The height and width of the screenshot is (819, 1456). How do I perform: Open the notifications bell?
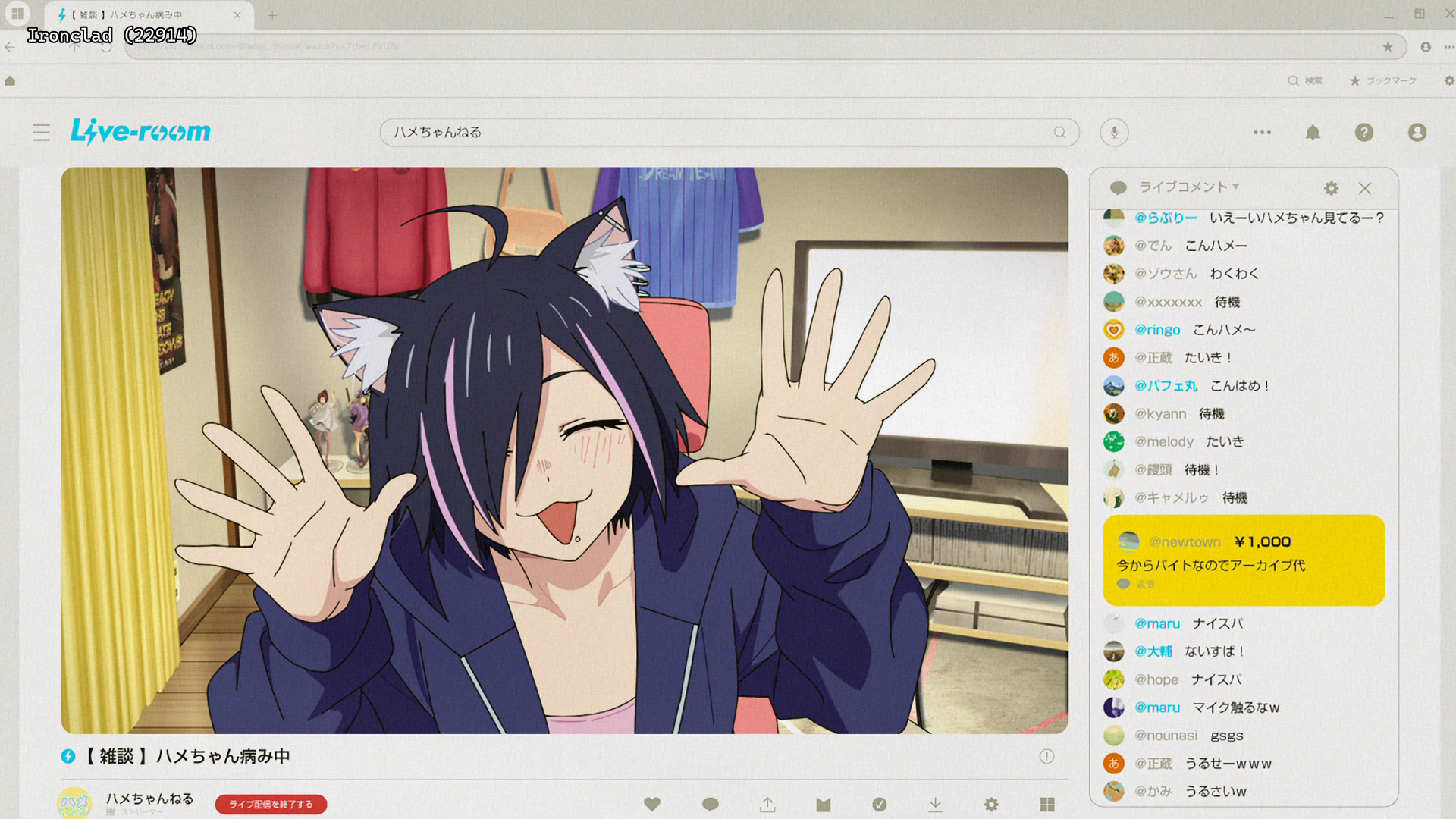click(1313, 133)
